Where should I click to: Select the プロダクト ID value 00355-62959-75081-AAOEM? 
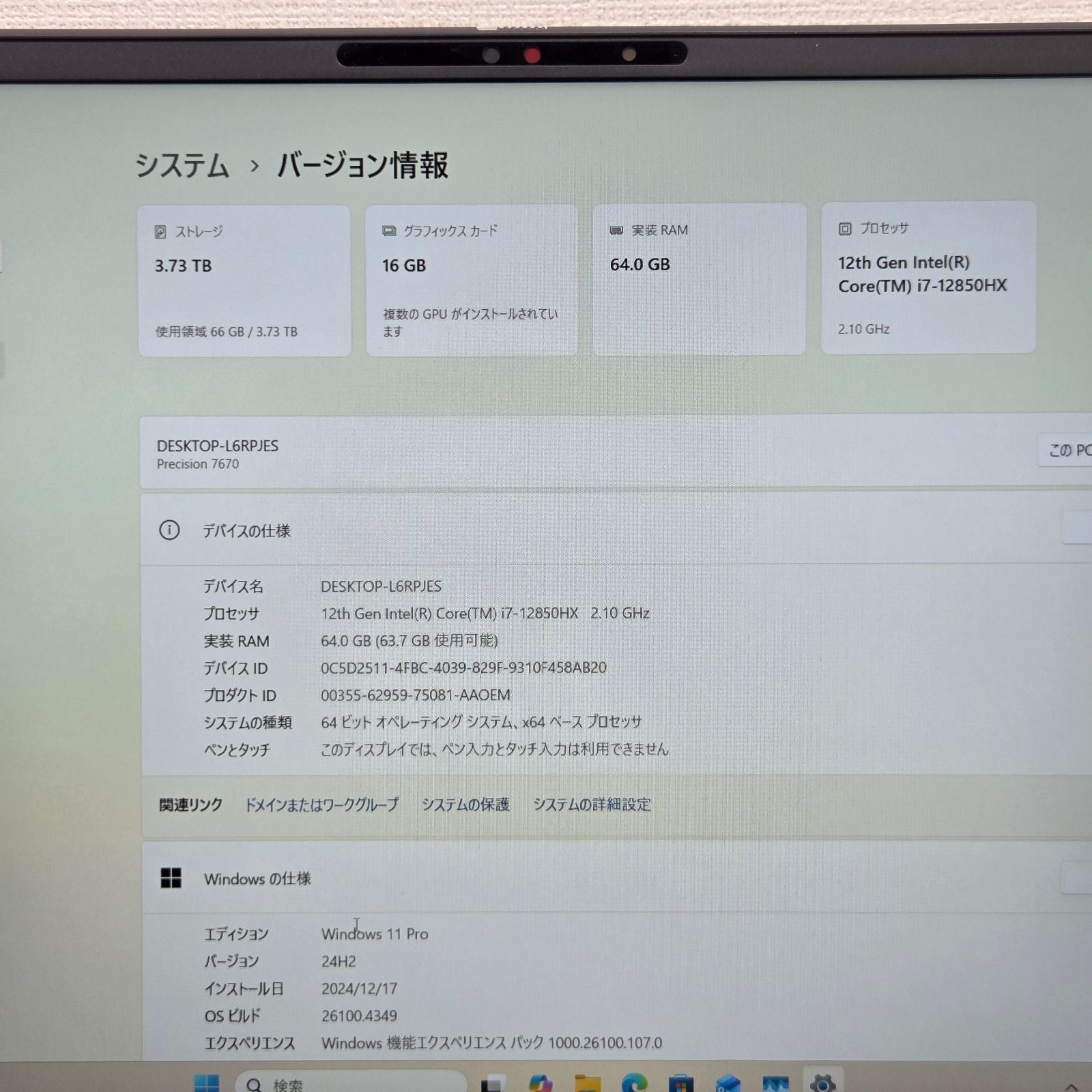[416, 695]
